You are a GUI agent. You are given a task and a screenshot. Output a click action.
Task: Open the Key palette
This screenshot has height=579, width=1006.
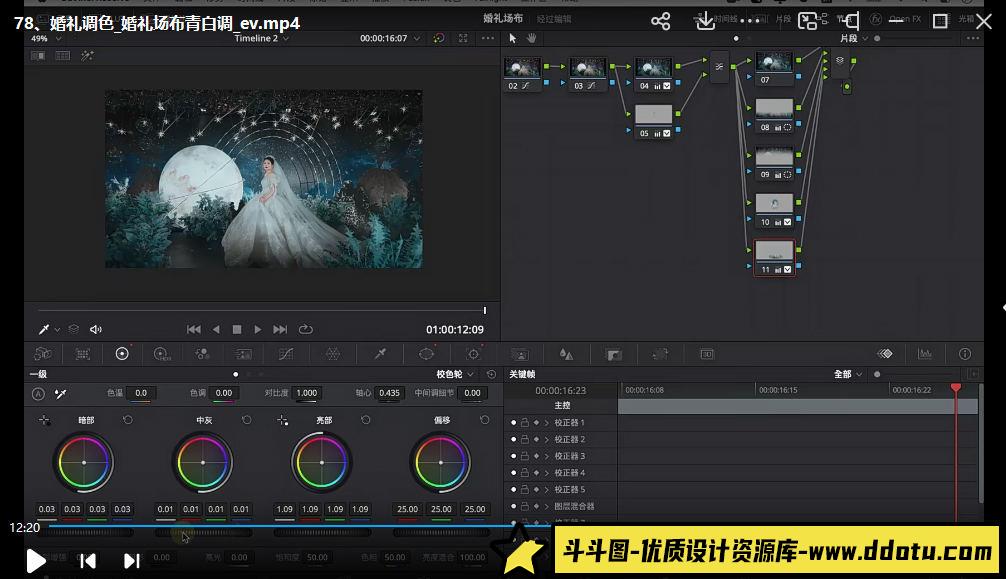click(x=614, y=354)
